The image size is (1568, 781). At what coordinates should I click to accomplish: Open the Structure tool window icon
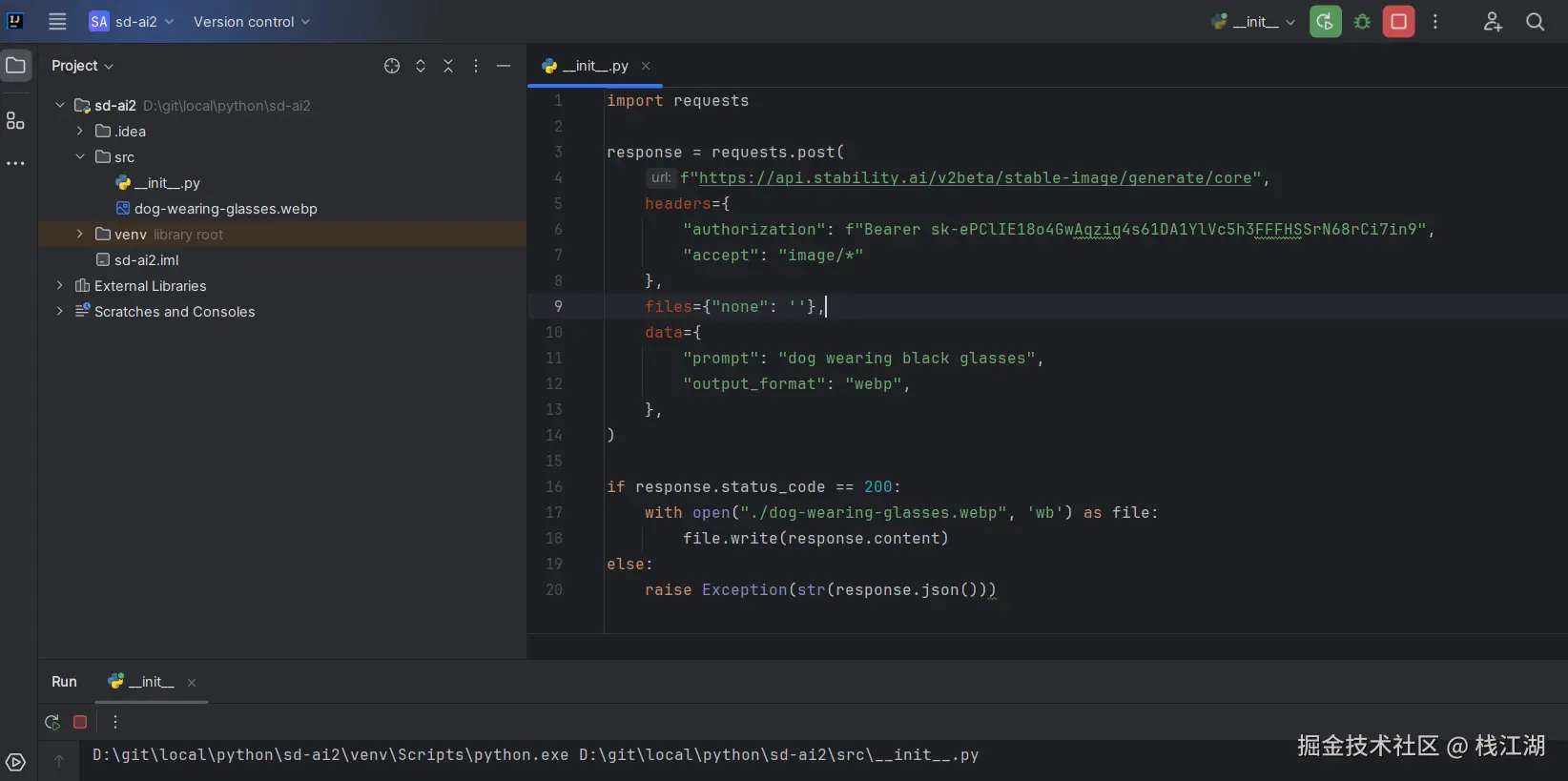coord(15,121)
